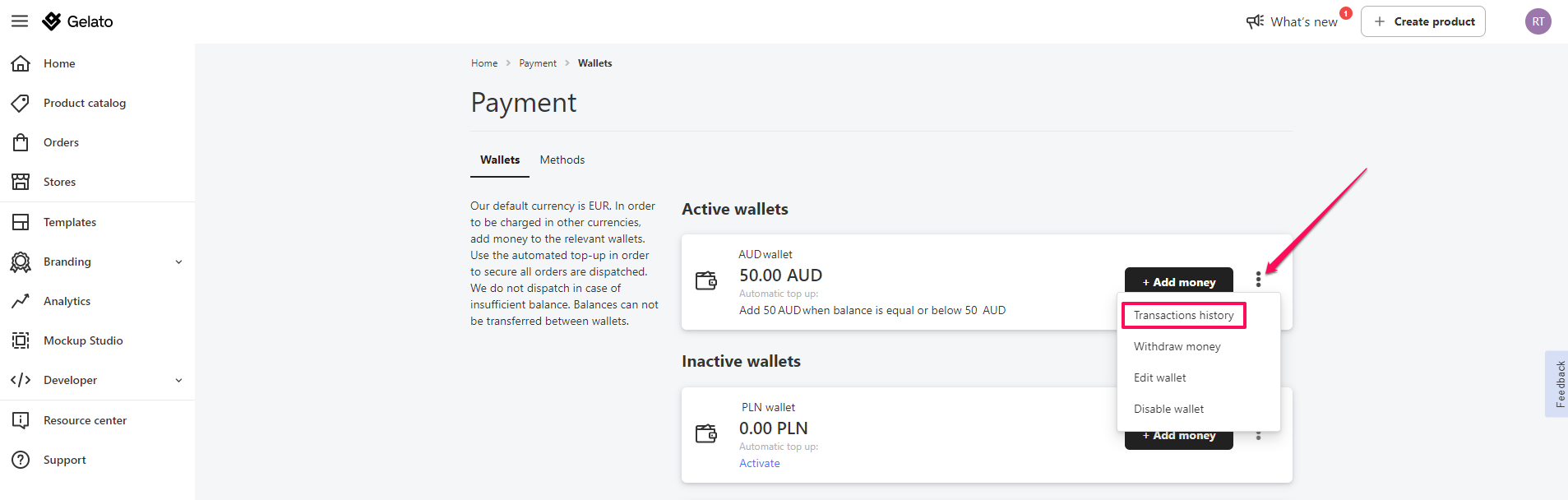The width and height of the screenshot is (1568, 500).
Task: Click the AUD wallet label
Action: point(765,254)
